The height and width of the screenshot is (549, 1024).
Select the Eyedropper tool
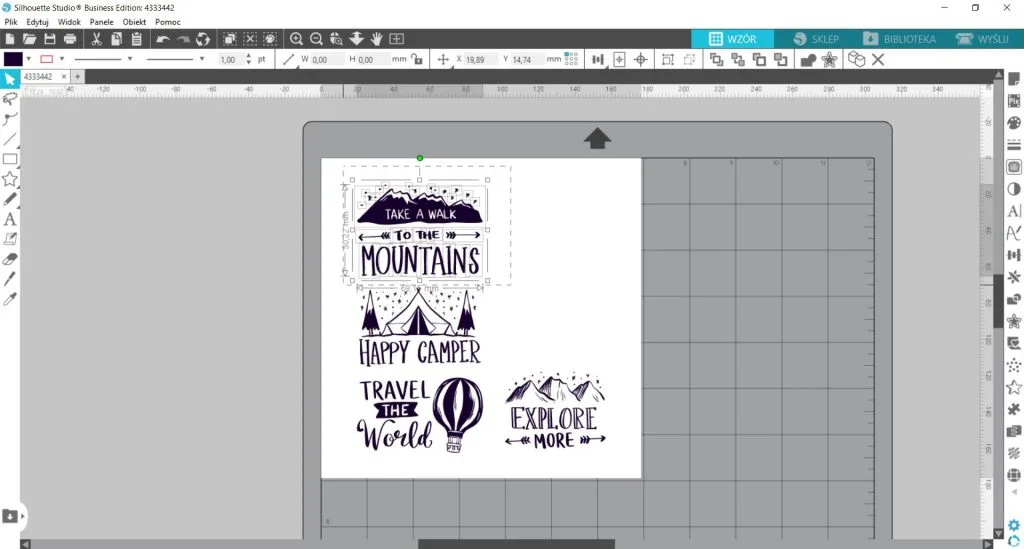pos(10,300)
